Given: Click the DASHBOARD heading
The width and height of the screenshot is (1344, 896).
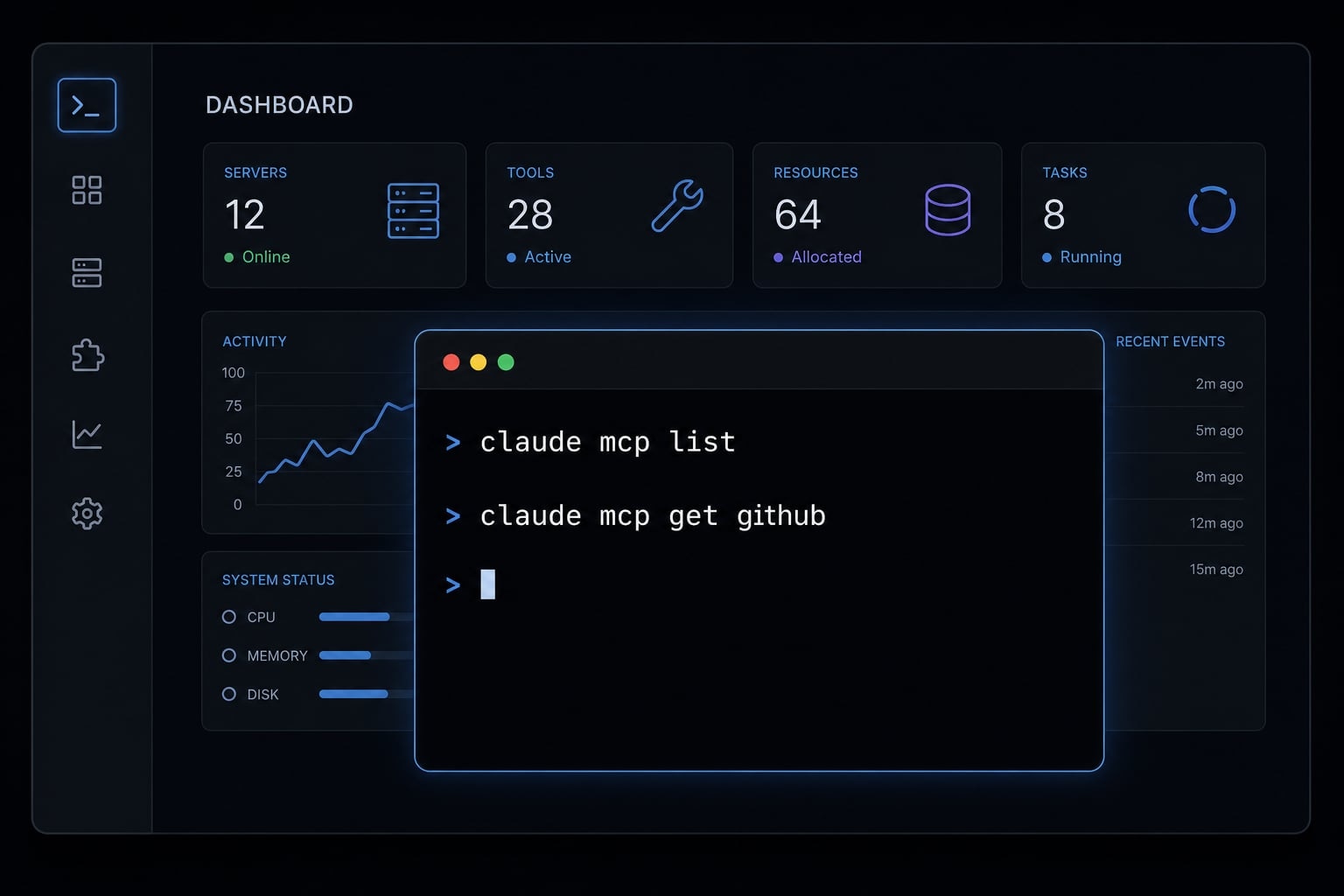Looking at the screenshot, I should (279, 105).
